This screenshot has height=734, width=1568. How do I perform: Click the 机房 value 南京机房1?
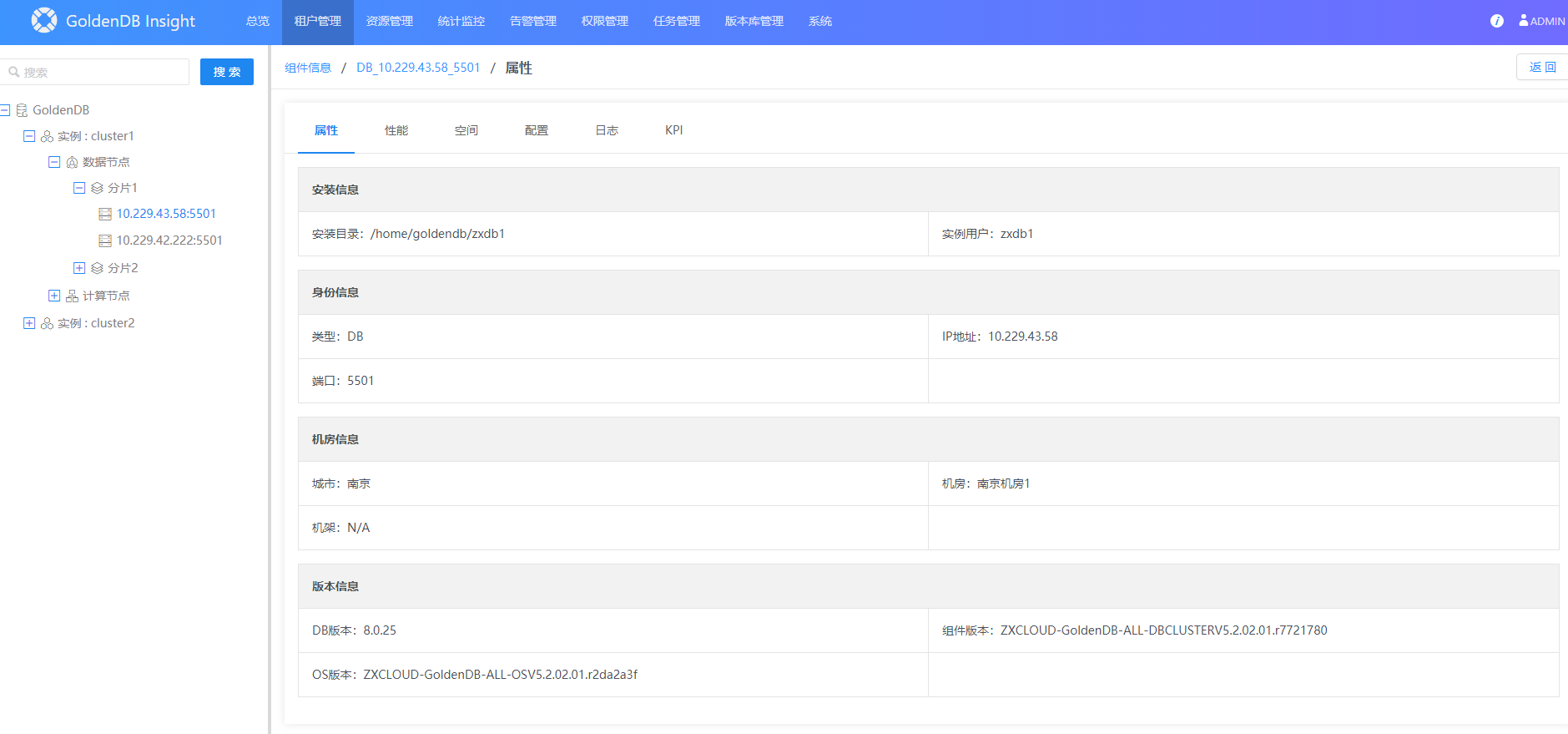pyautogui.click(x=1004, y=483)
